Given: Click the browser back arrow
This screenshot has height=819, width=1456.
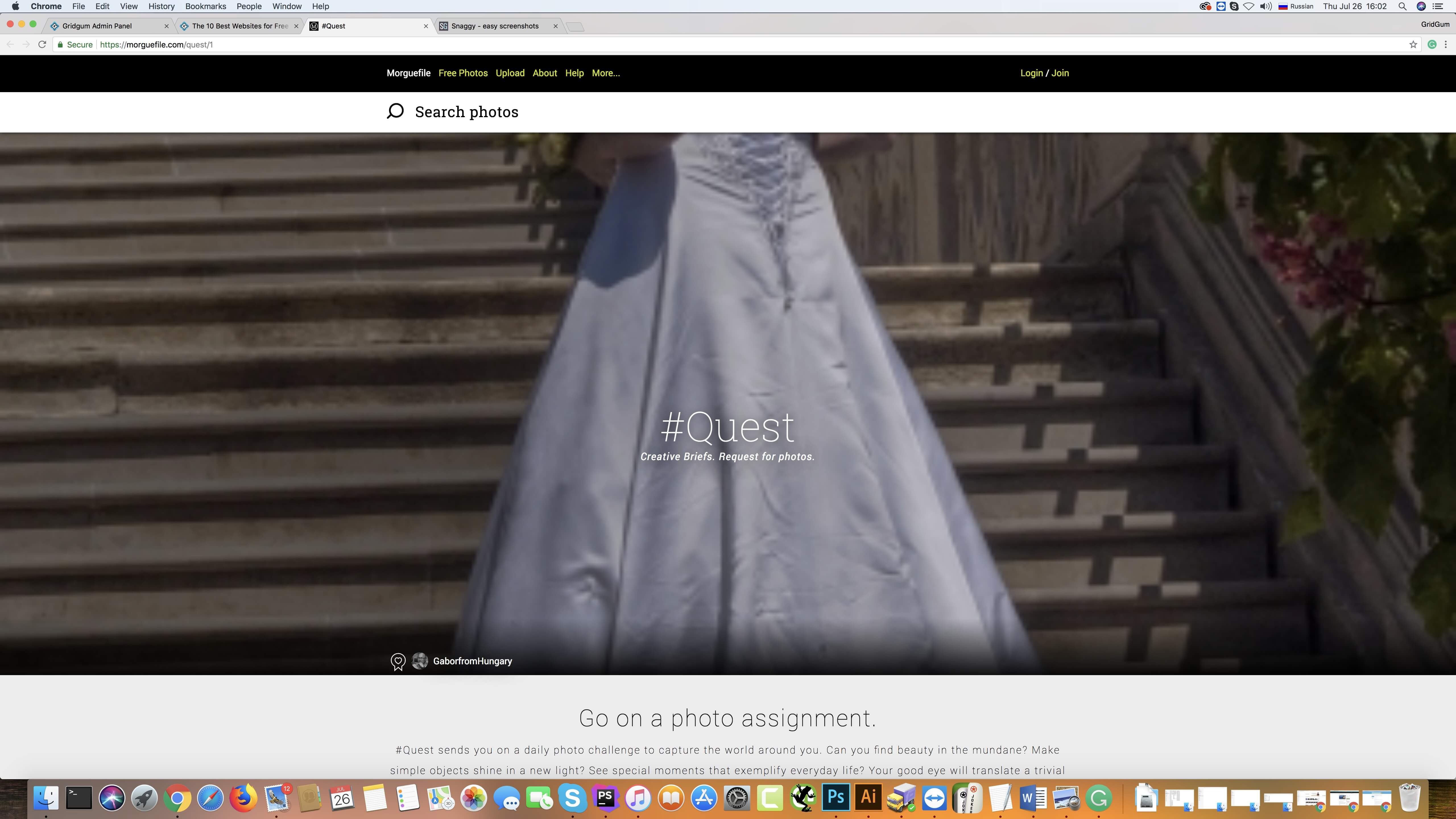Looking at the screenshot, I should [x=10, y=45].
